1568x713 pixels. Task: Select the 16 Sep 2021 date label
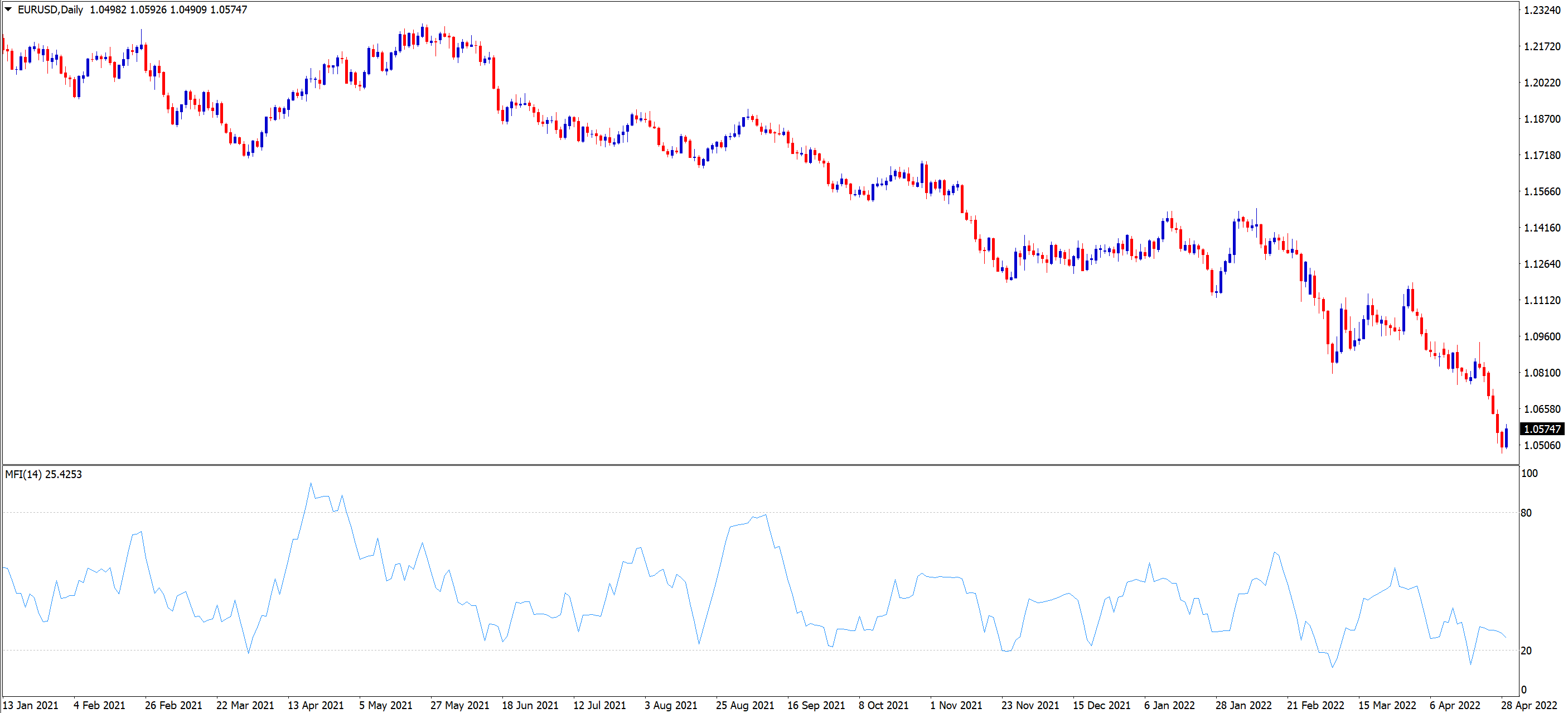(x=816, y=705)
